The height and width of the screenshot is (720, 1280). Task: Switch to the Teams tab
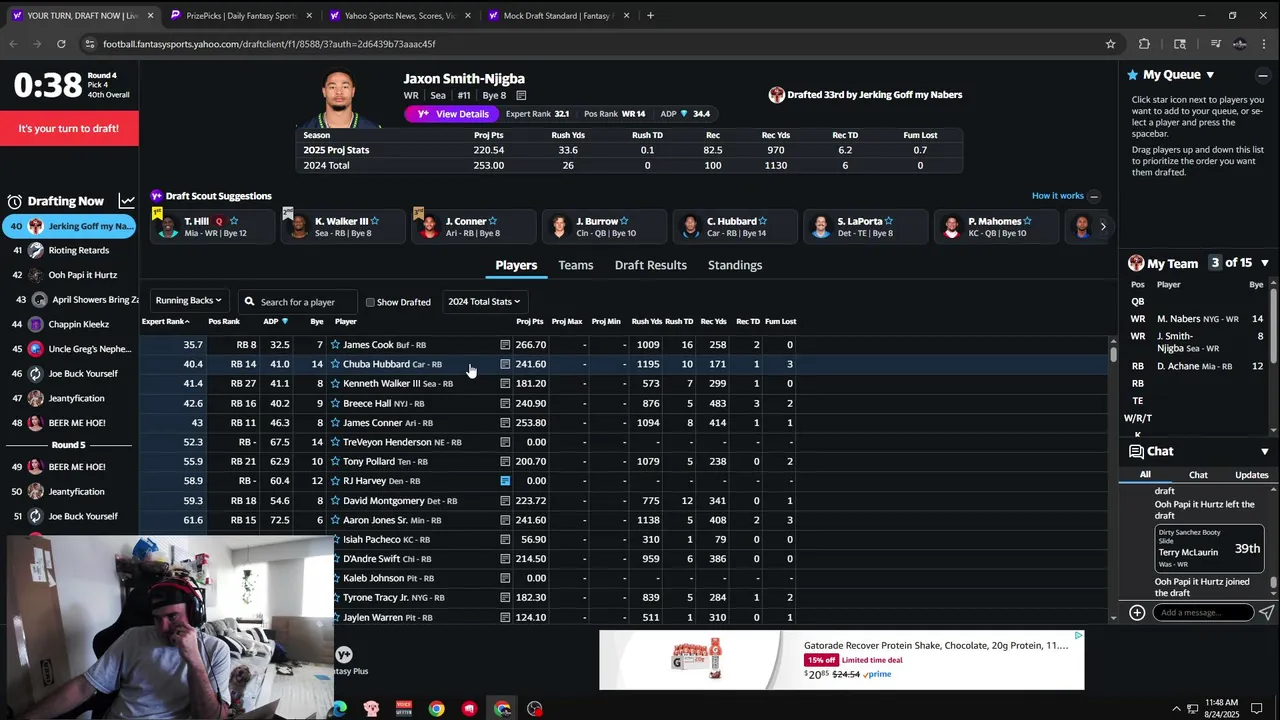click(576, 265)
